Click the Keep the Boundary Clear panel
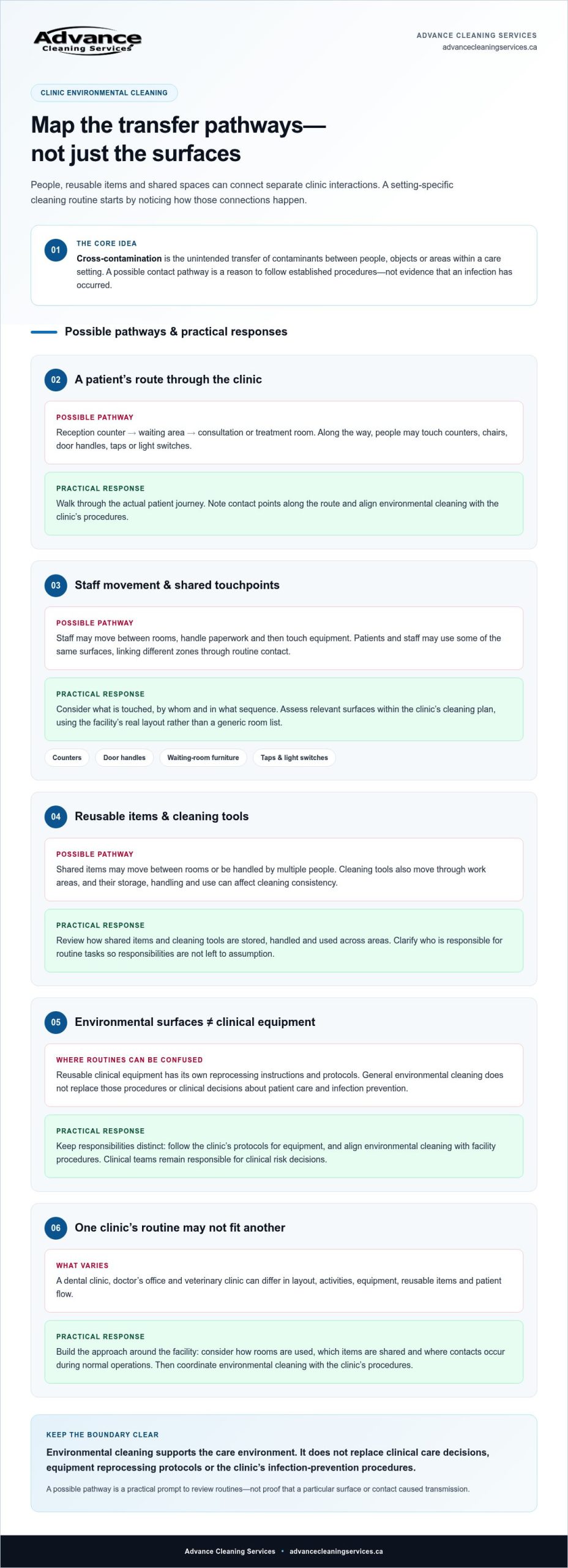Image resolution: width=568 pixels, height=1568 pixels. pyautogui.click(x=284, y=1463)
